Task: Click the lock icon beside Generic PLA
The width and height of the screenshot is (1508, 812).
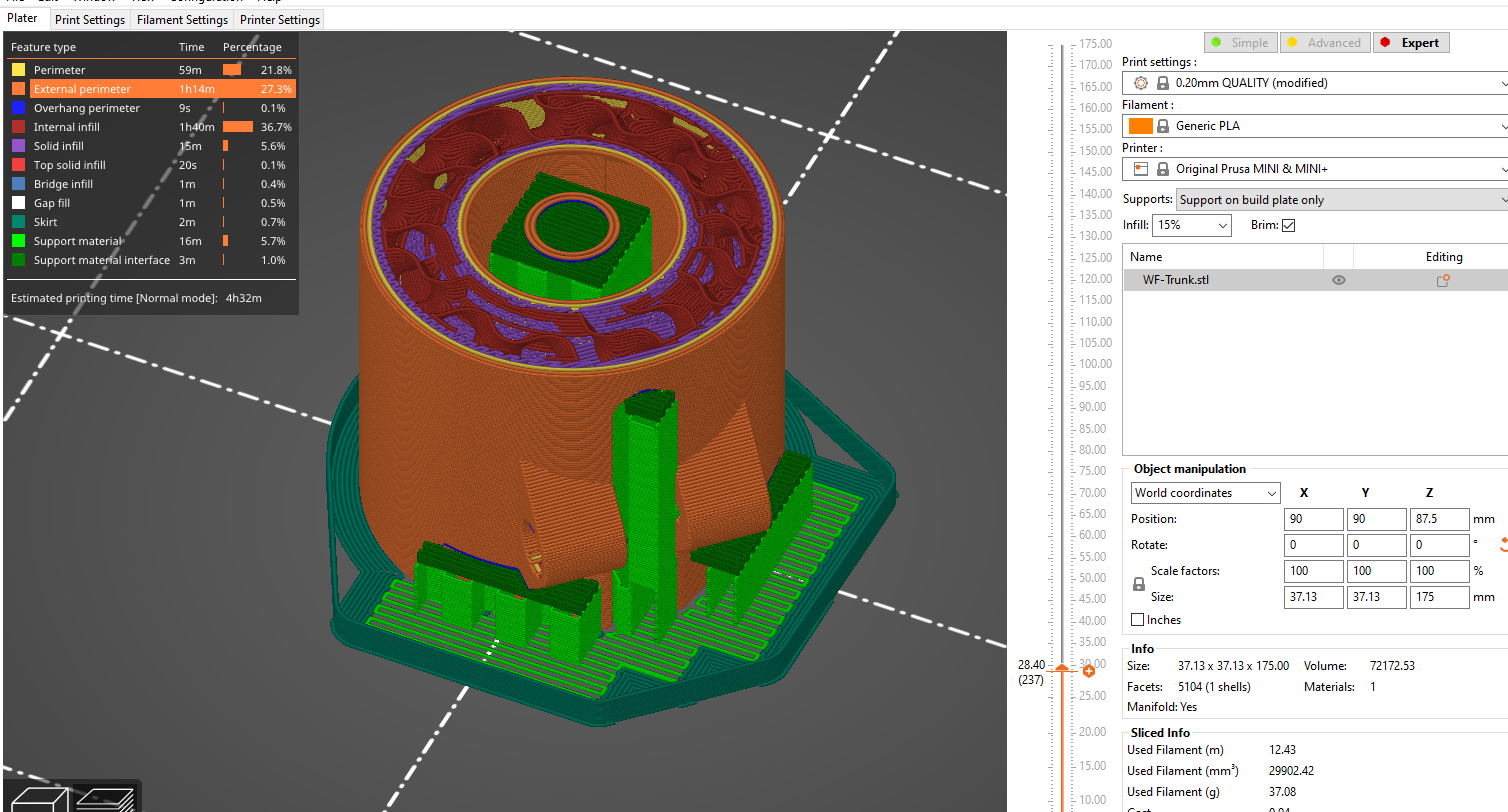Action: pyautogui.click(x=1163, y=126)
